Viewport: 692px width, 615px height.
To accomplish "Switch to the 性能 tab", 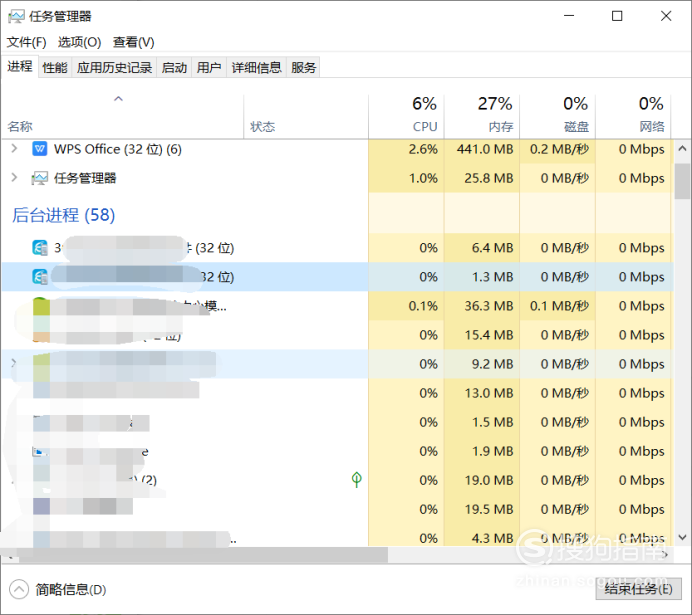I will click(x=55, y=68).
